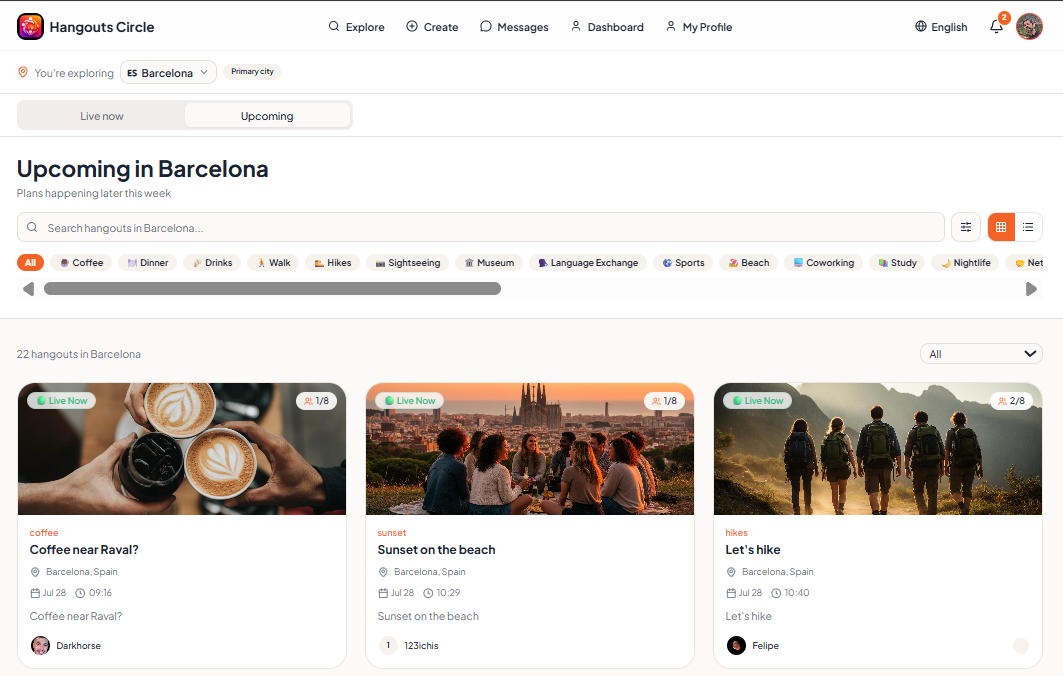Image resolution: width=1063 pixels, height=676 pixels.
Task: Click the 1/8 badge on Sunset card
Action: [x=664, y=401]
